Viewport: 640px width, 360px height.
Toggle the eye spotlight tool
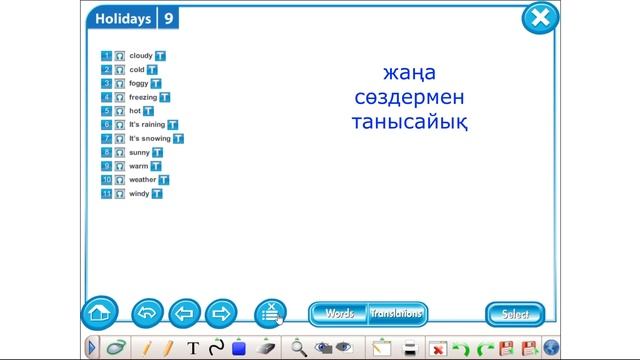pyautogui.click(x=344, y=347)
